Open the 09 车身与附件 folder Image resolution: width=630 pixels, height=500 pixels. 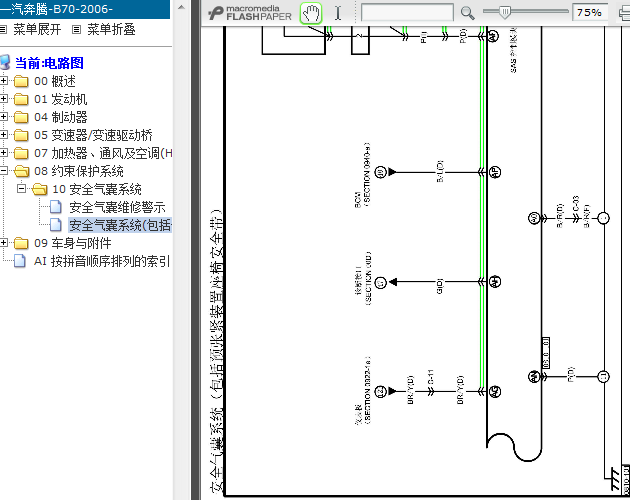[73, 243]
